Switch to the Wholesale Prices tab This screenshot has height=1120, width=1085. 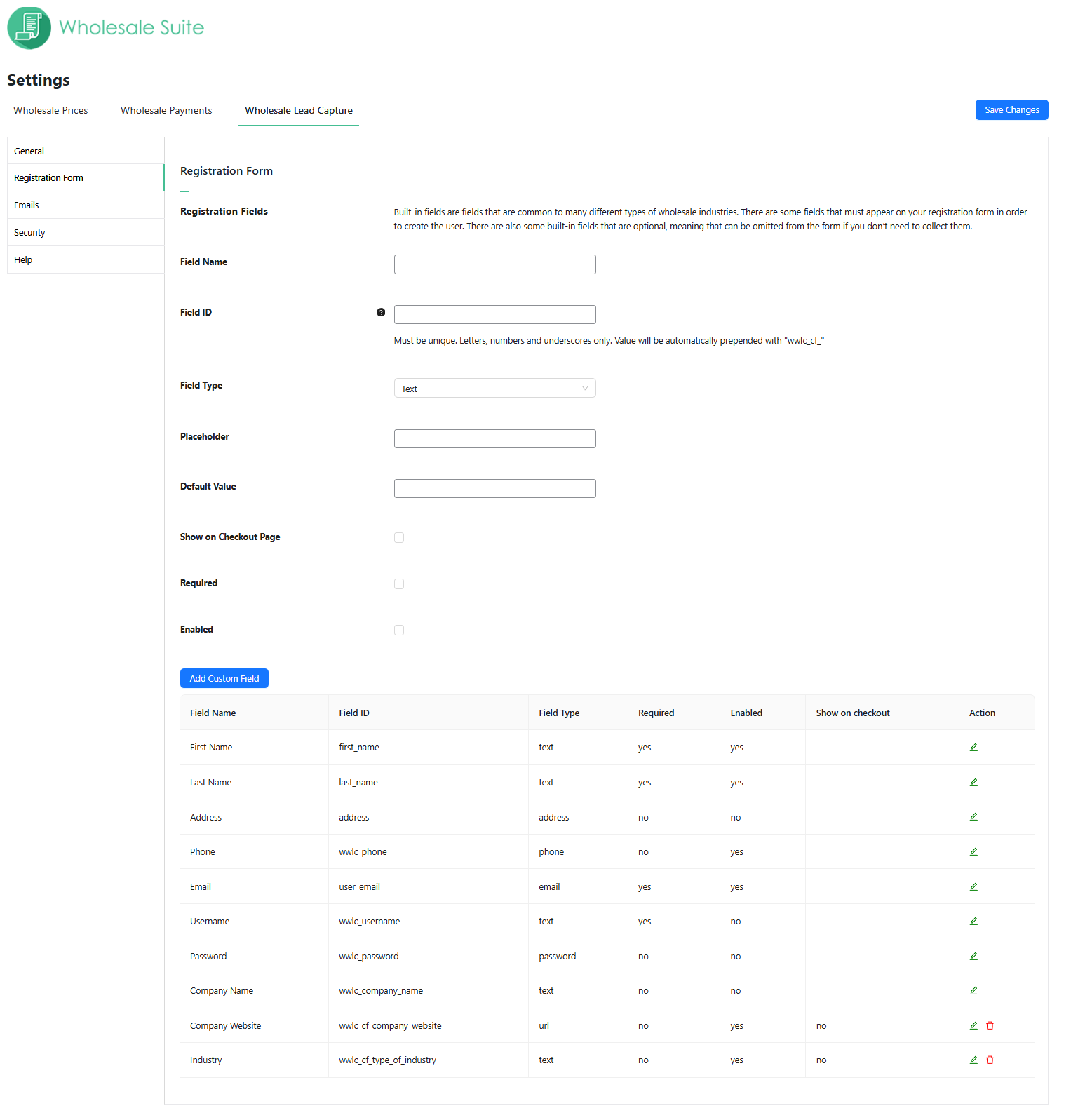coord(50,111)
